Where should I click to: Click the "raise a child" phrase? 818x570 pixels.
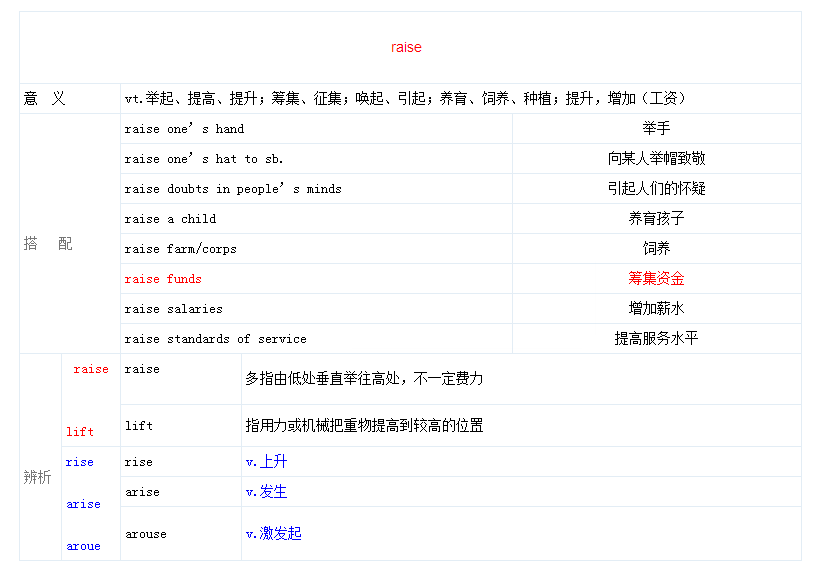coord(170,219)
